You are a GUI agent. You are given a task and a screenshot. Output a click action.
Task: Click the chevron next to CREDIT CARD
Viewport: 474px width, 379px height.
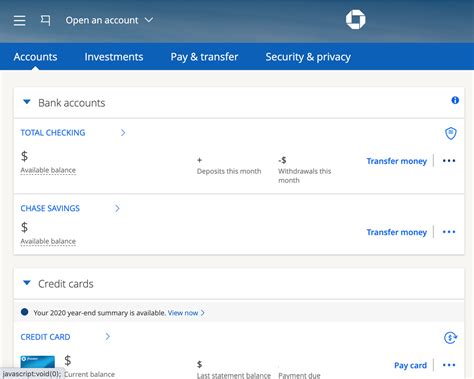tap(108, 337)
